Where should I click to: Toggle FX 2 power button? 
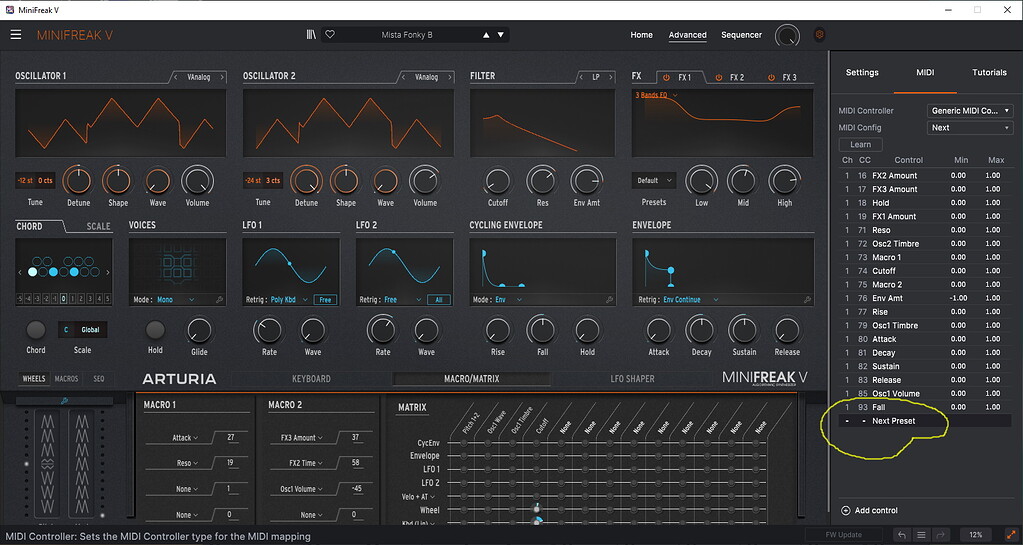718,77
